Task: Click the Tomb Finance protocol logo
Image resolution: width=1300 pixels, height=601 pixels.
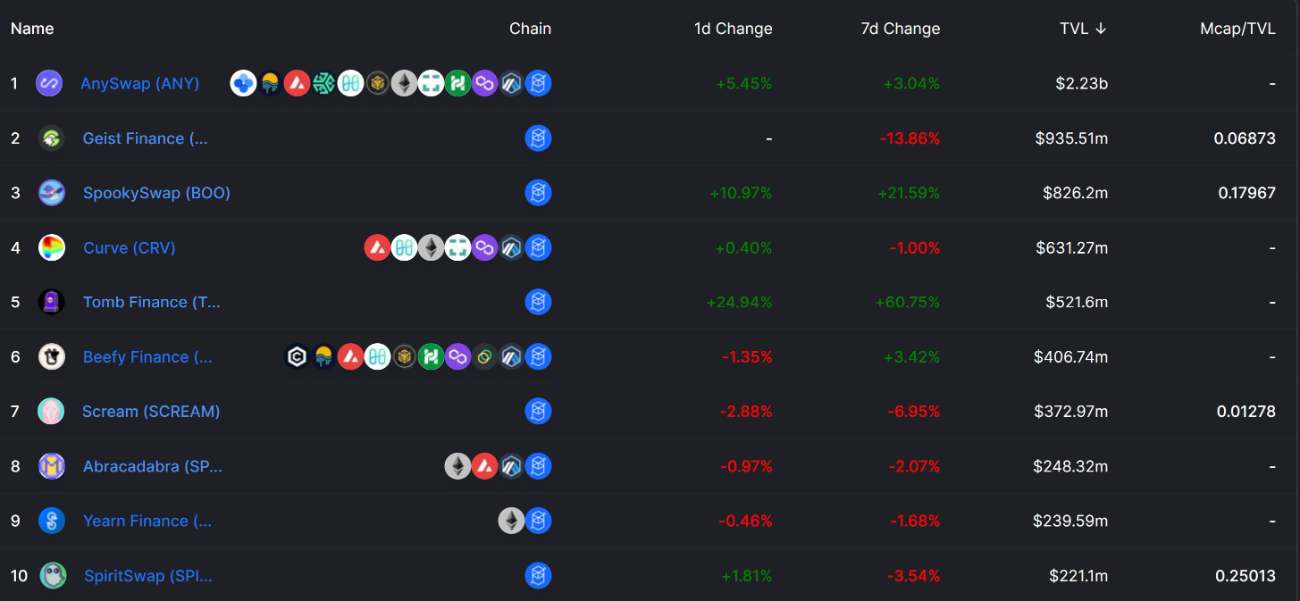Action: tap(52, 302)
